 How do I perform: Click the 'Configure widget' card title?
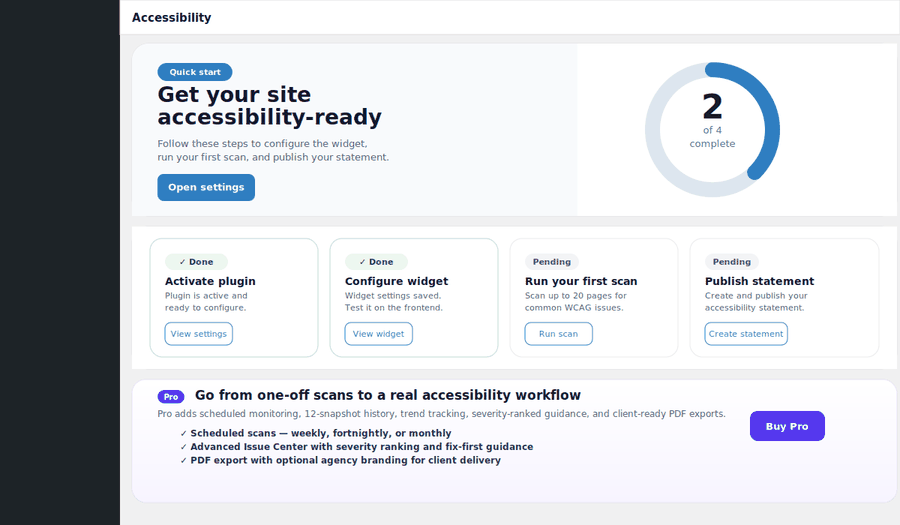397,281
